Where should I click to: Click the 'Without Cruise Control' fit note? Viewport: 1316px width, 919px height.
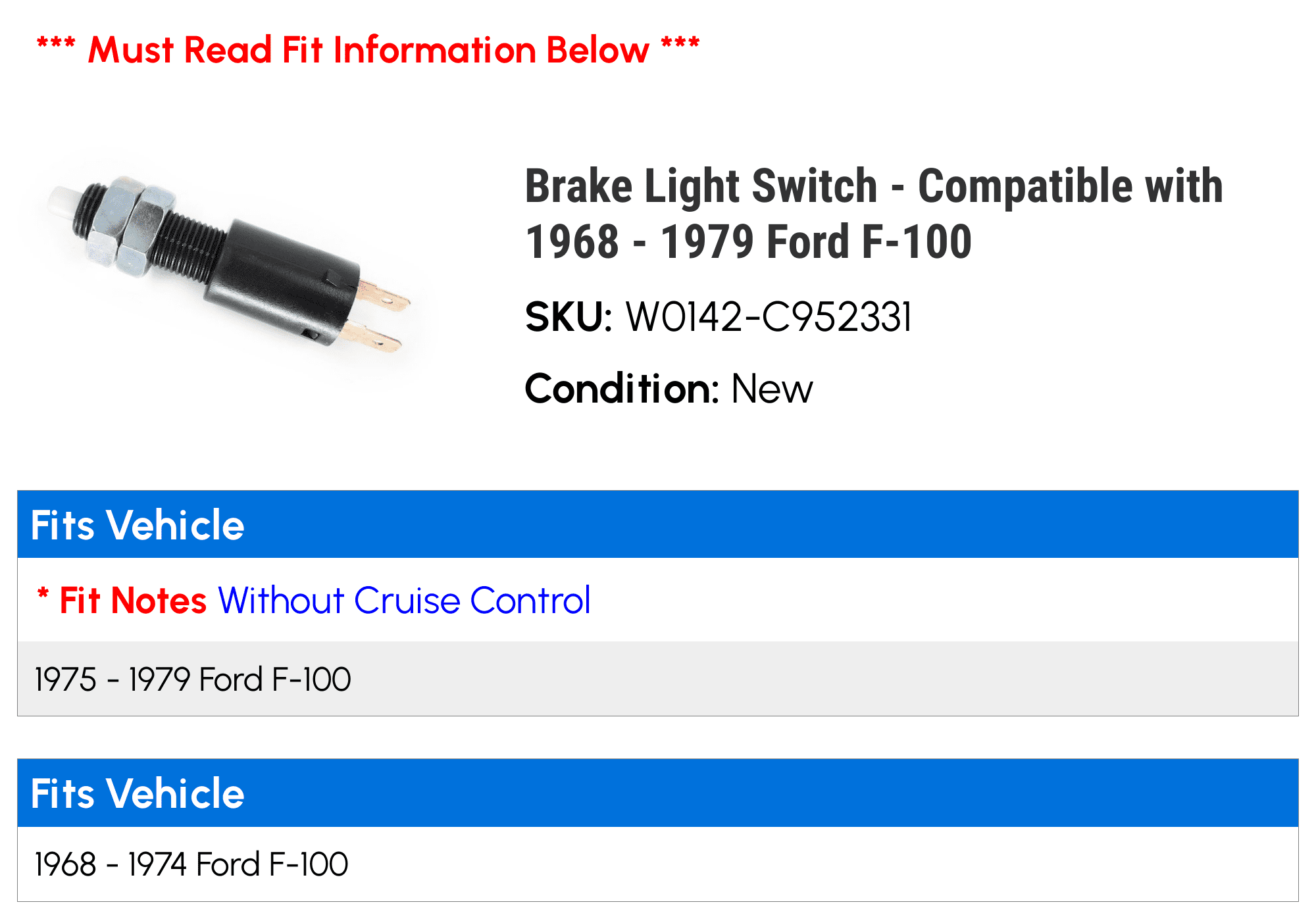click(x=404, y=601)
